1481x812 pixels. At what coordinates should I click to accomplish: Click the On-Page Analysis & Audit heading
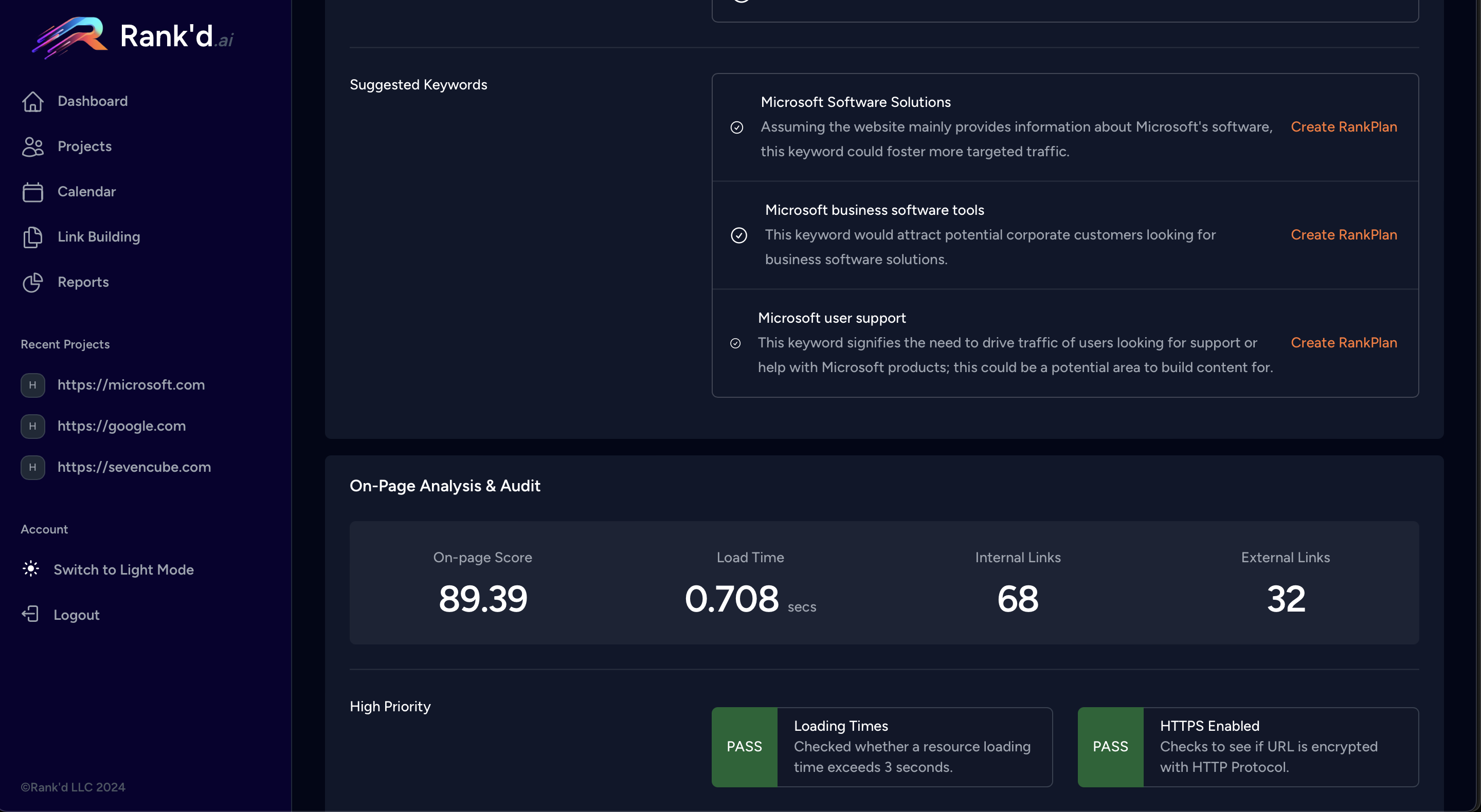point(445,486)
